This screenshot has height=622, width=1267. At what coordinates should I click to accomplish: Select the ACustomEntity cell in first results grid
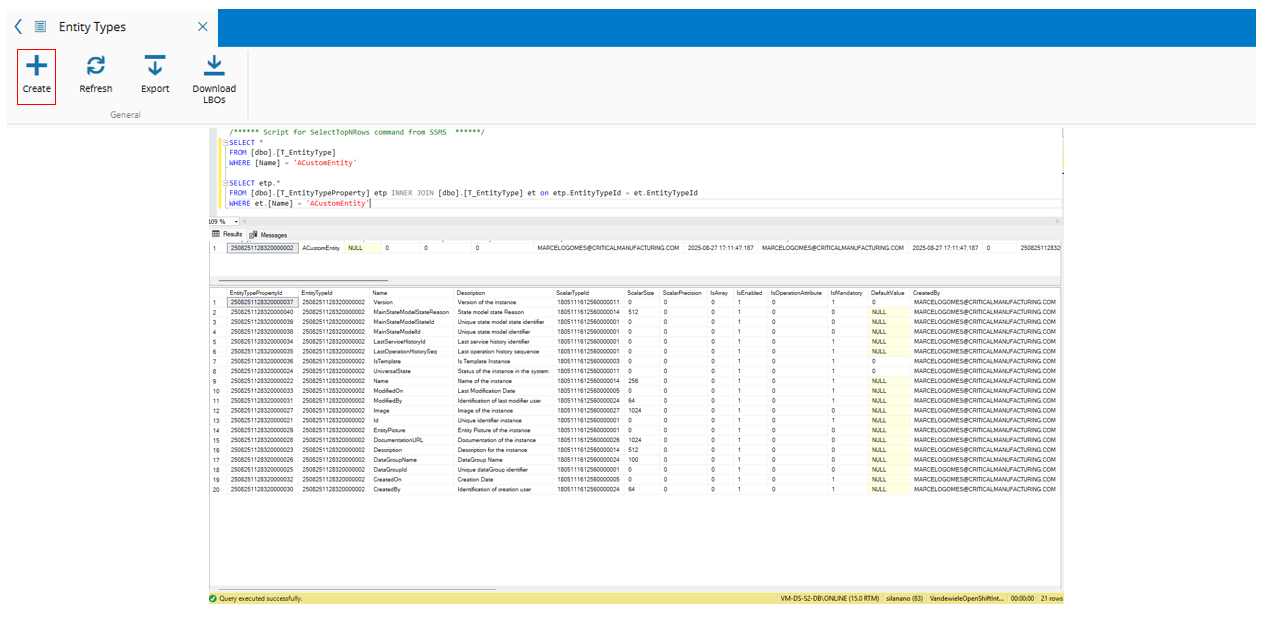click(321, 247)
